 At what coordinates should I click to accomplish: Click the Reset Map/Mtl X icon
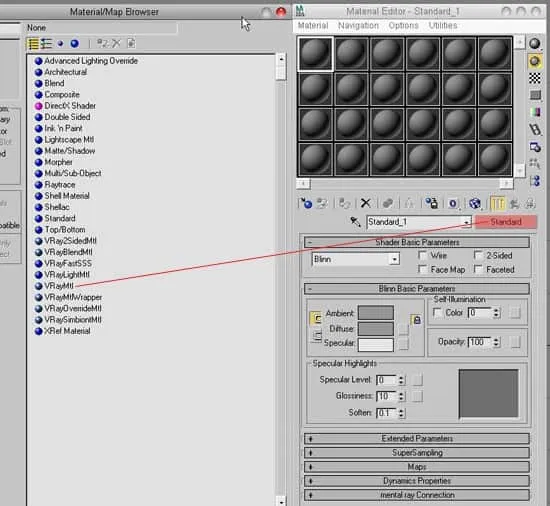(365, 203)
